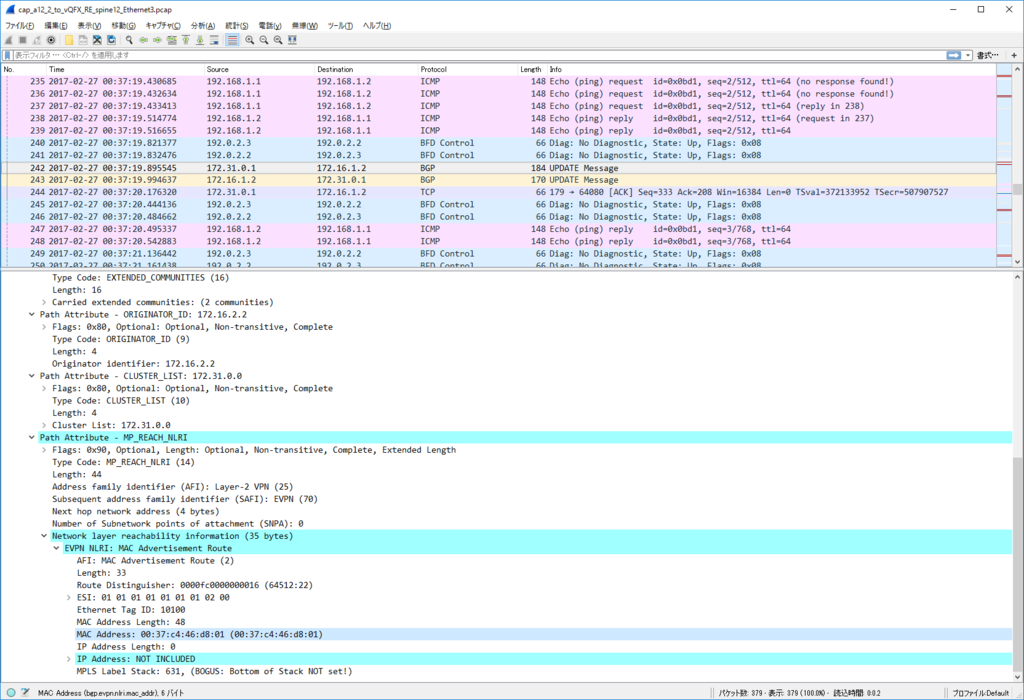Image resolution: width=1024 pixels, height=700 pixels.
Task: Click the stop capture square icon
Action: coord(23,40)
